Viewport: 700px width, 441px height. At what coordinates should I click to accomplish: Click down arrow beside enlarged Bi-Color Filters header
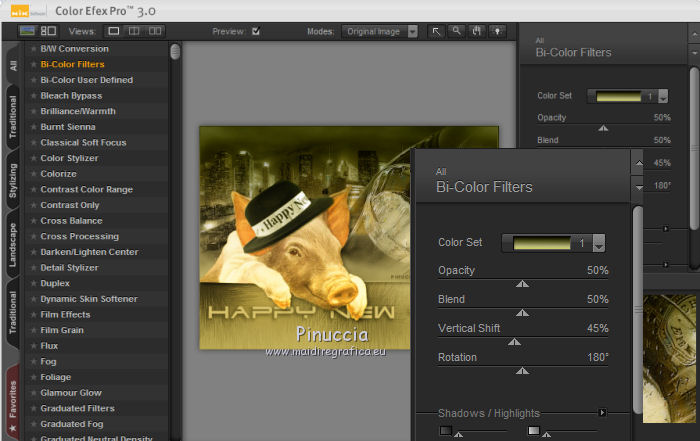coord(639,188)
